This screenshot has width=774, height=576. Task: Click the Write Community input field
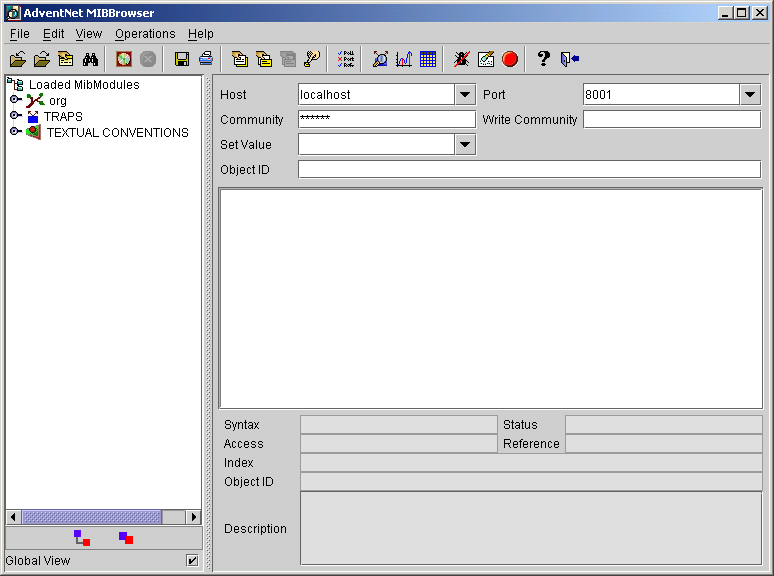(x=671, y=120)
